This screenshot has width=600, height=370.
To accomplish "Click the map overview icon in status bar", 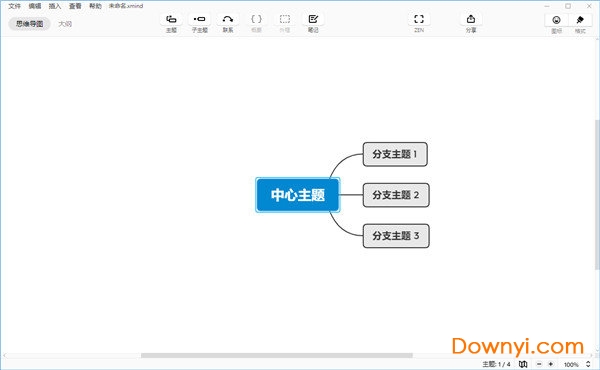I will pyautogui.click(x=523, y=364).
